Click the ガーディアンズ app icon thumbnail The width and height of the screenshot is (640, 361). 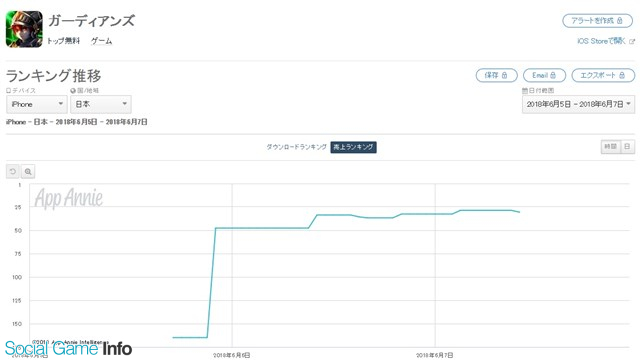pyautogui.click(x=24, y=29)
